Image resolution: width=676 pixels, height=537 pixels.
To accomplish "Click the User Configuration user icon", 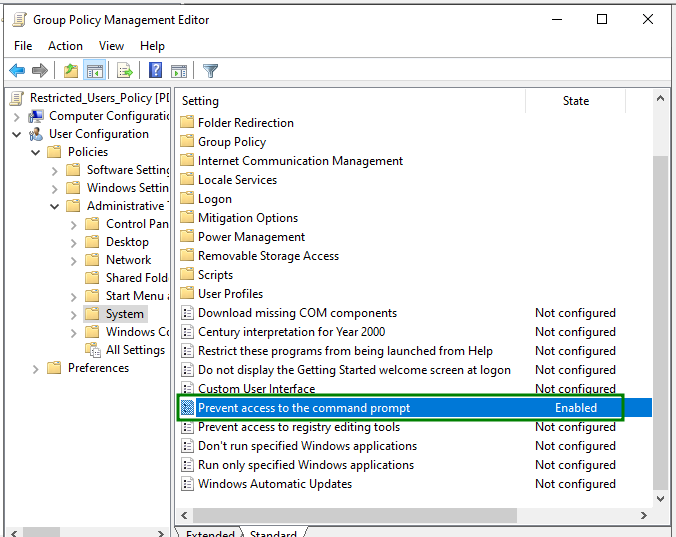I will 36,134.
